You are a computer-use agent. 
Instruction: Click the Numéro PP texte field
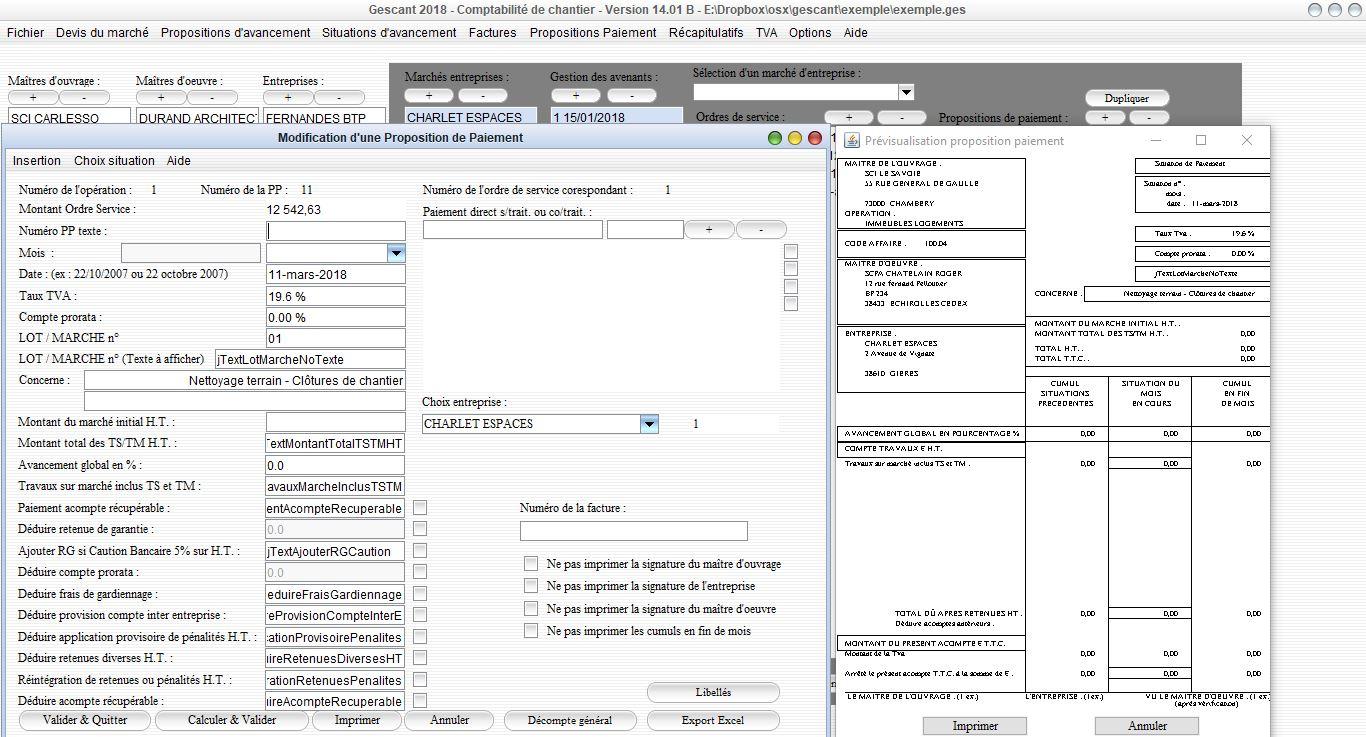pos(336,231)
